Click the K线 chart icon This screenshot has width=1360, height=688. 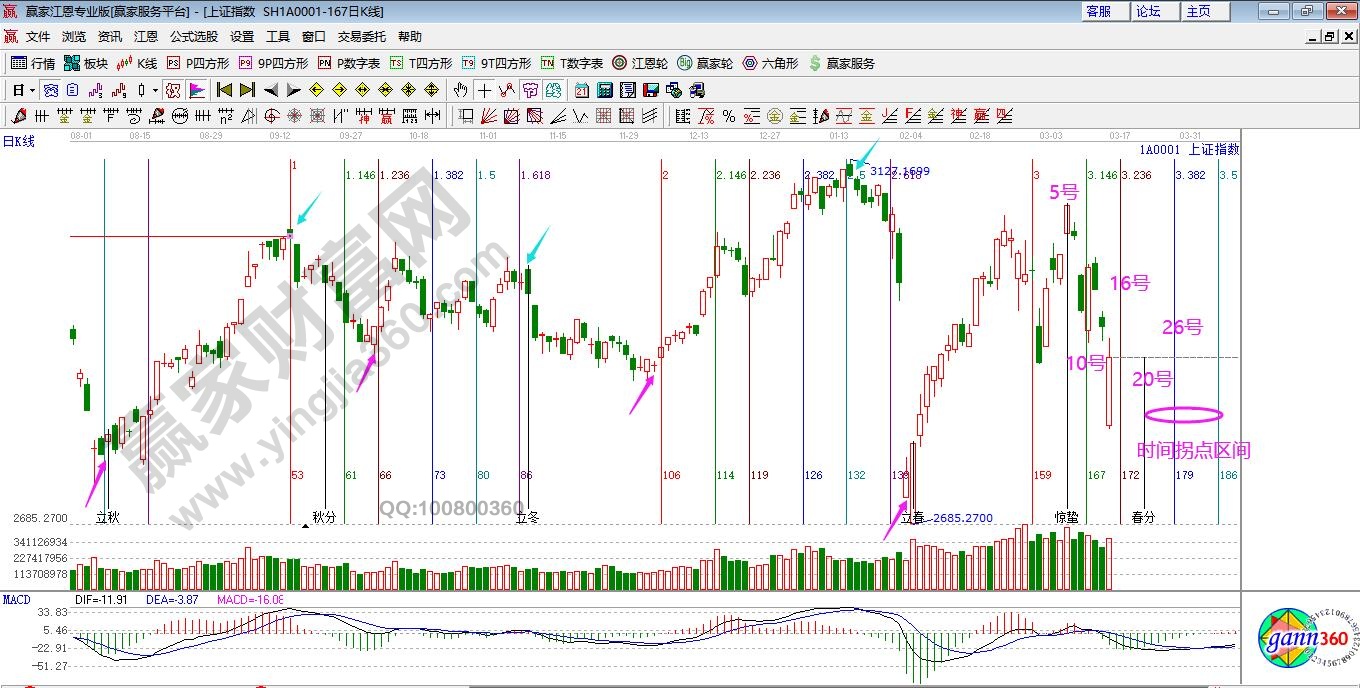pos(136,63)
